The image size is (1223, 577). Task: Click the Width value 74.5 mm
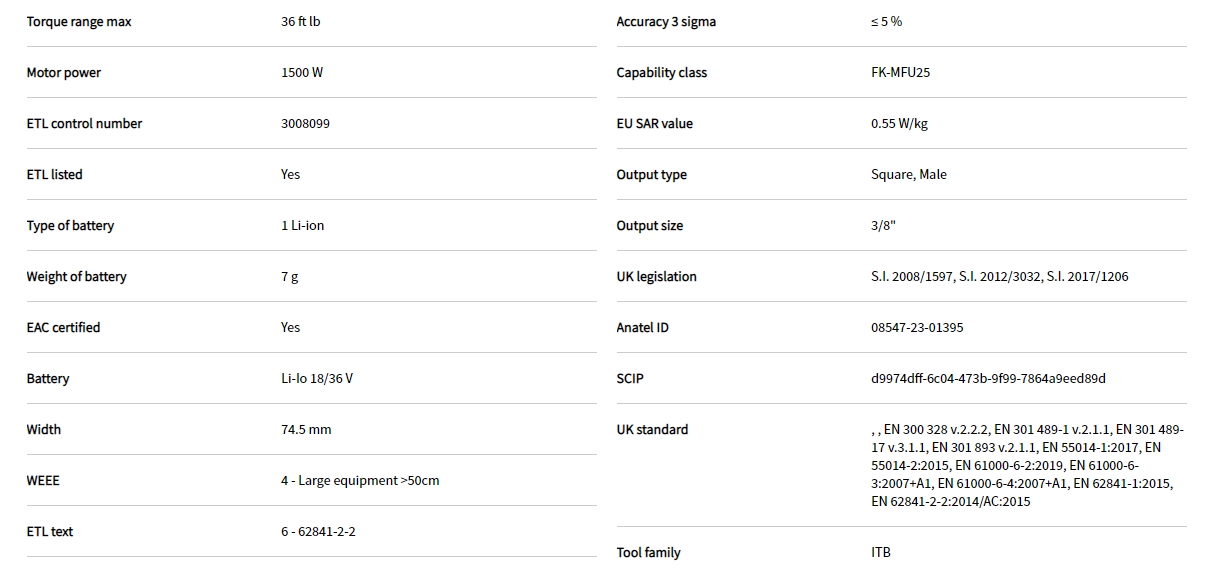tap(306, 430)
